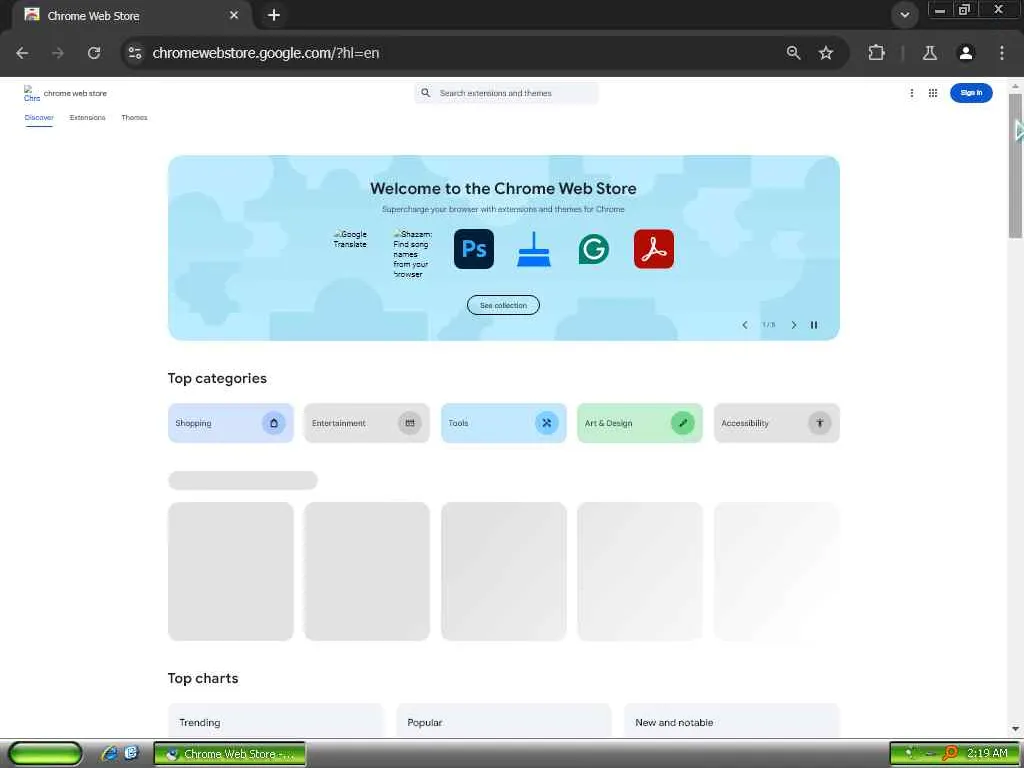Open the Adobe Acrobat extension icon

tap(654, 249)
